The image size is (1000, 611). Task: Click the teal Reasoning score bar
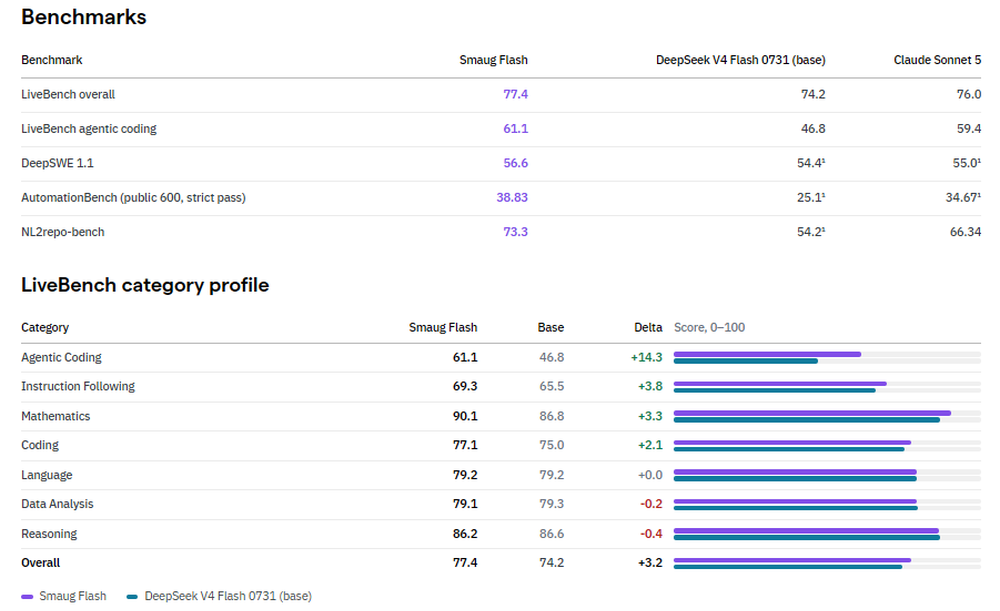pyautogui.click(x=807, y=538)
